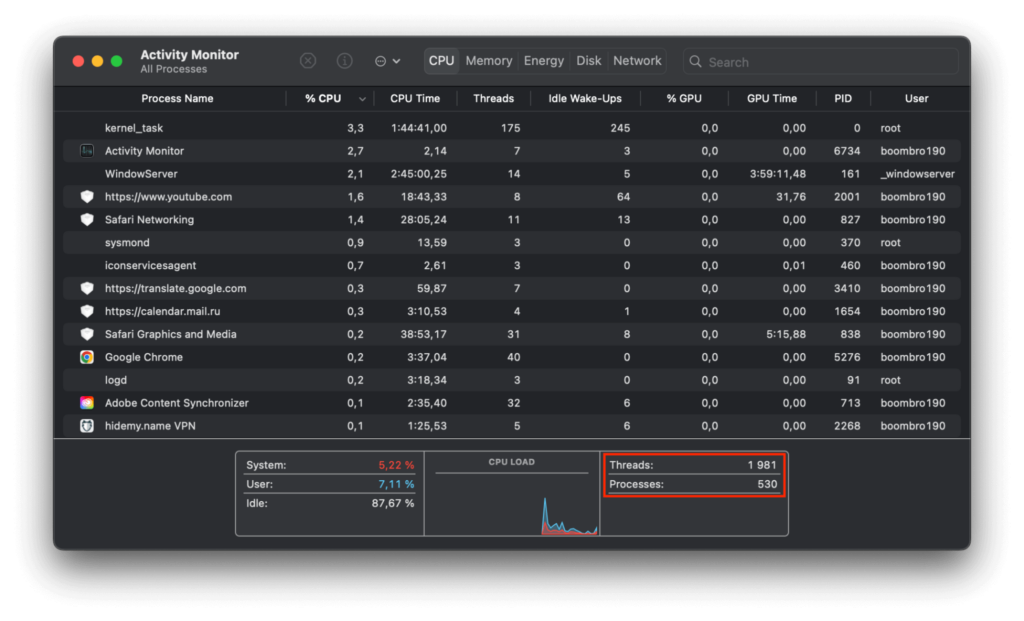
Task: Sort by the Threads column header
Action: tap(493, 99)
